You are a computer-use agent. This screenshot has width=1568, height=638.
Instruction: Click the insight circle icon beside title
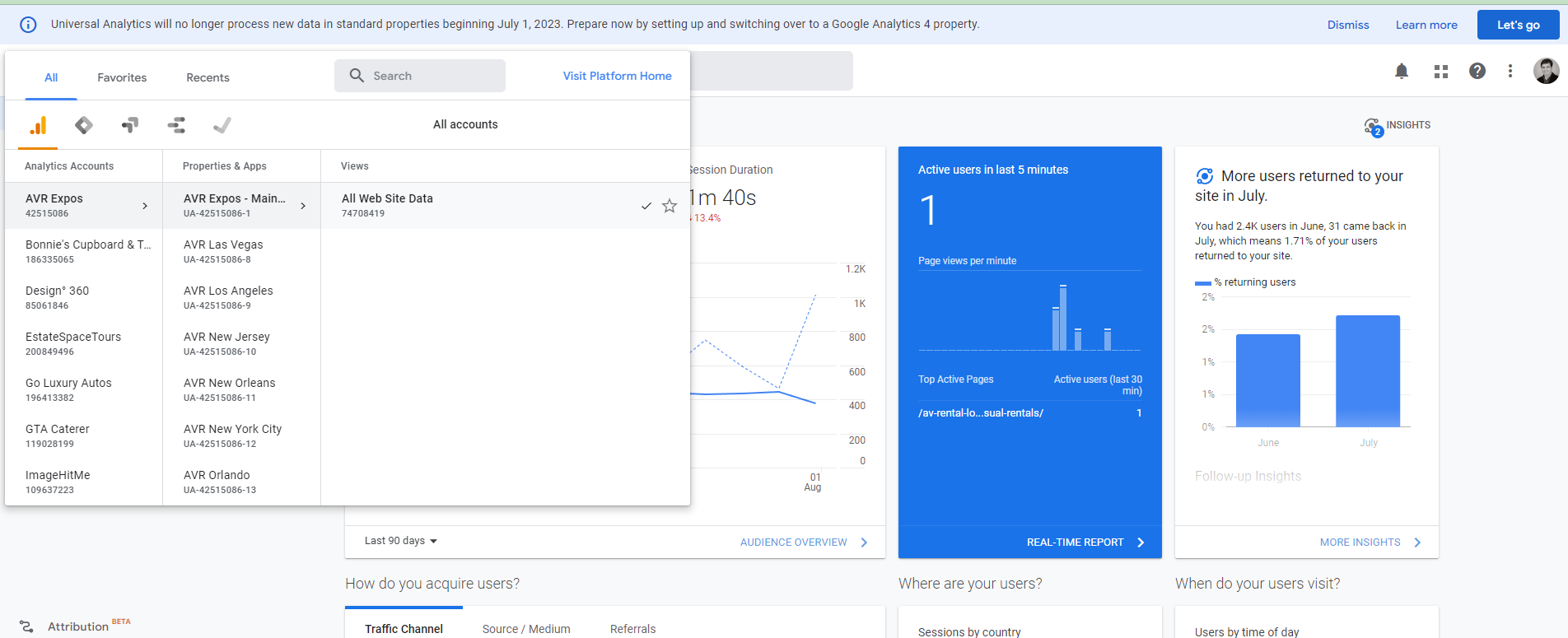tap(1204, 176)
